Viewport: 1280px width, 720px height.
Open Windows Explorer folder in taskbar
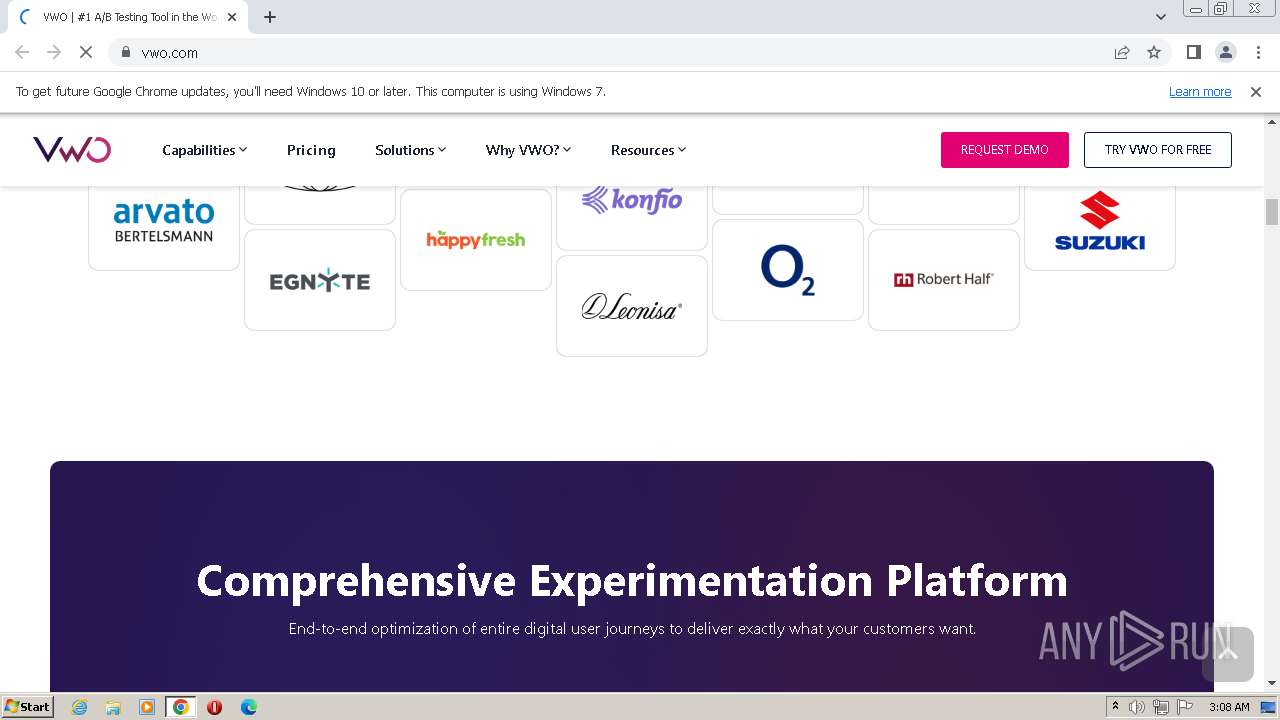coord(113,707)
